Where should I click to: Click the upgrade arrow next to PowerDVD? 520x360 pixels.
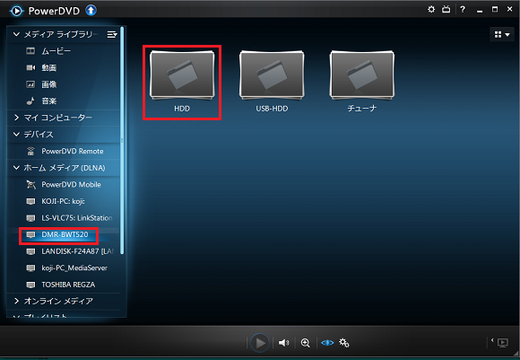[91, 11]
